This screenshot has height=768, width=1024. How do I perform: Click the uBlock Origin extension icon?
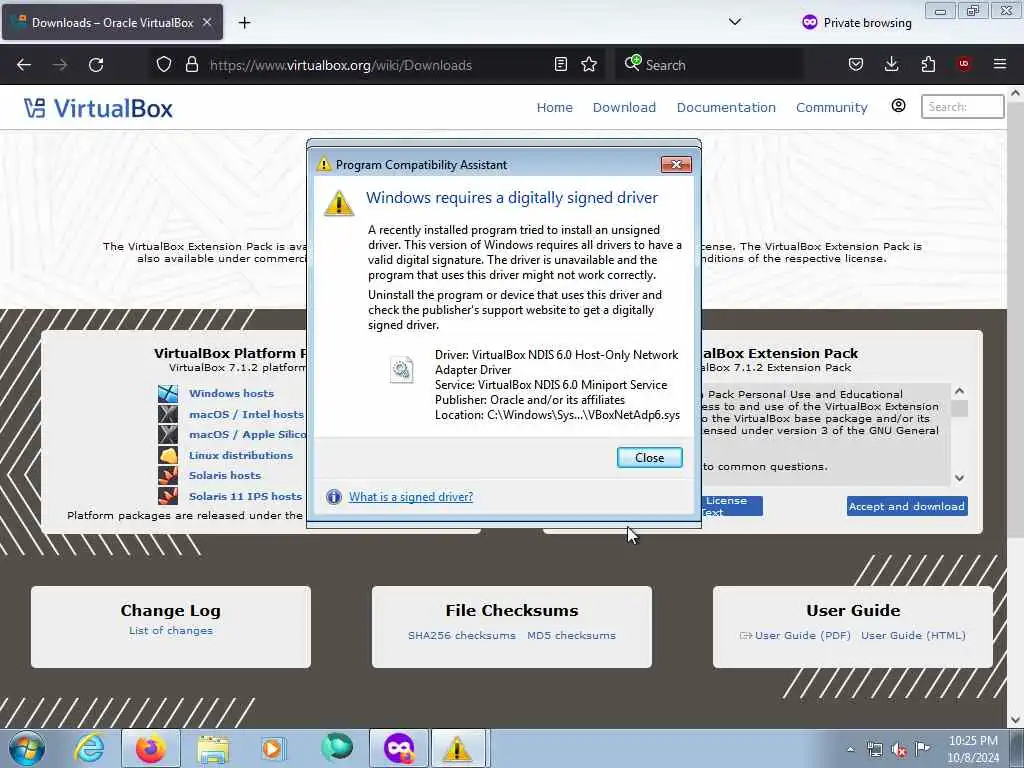pyautogui.click(x=964, y=64)
